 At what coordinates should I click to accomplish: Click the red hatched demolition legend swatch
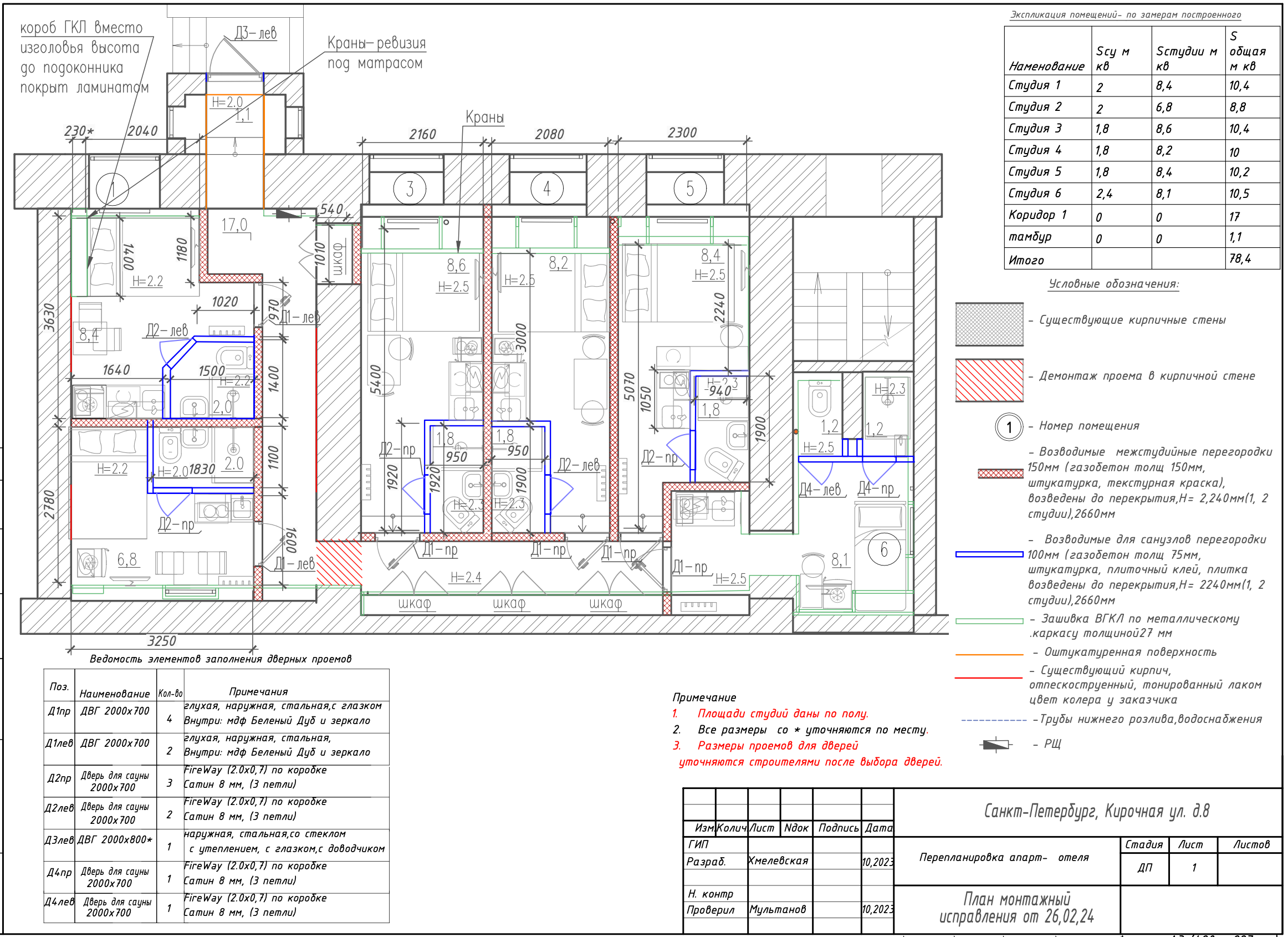[x=989, y=380]
